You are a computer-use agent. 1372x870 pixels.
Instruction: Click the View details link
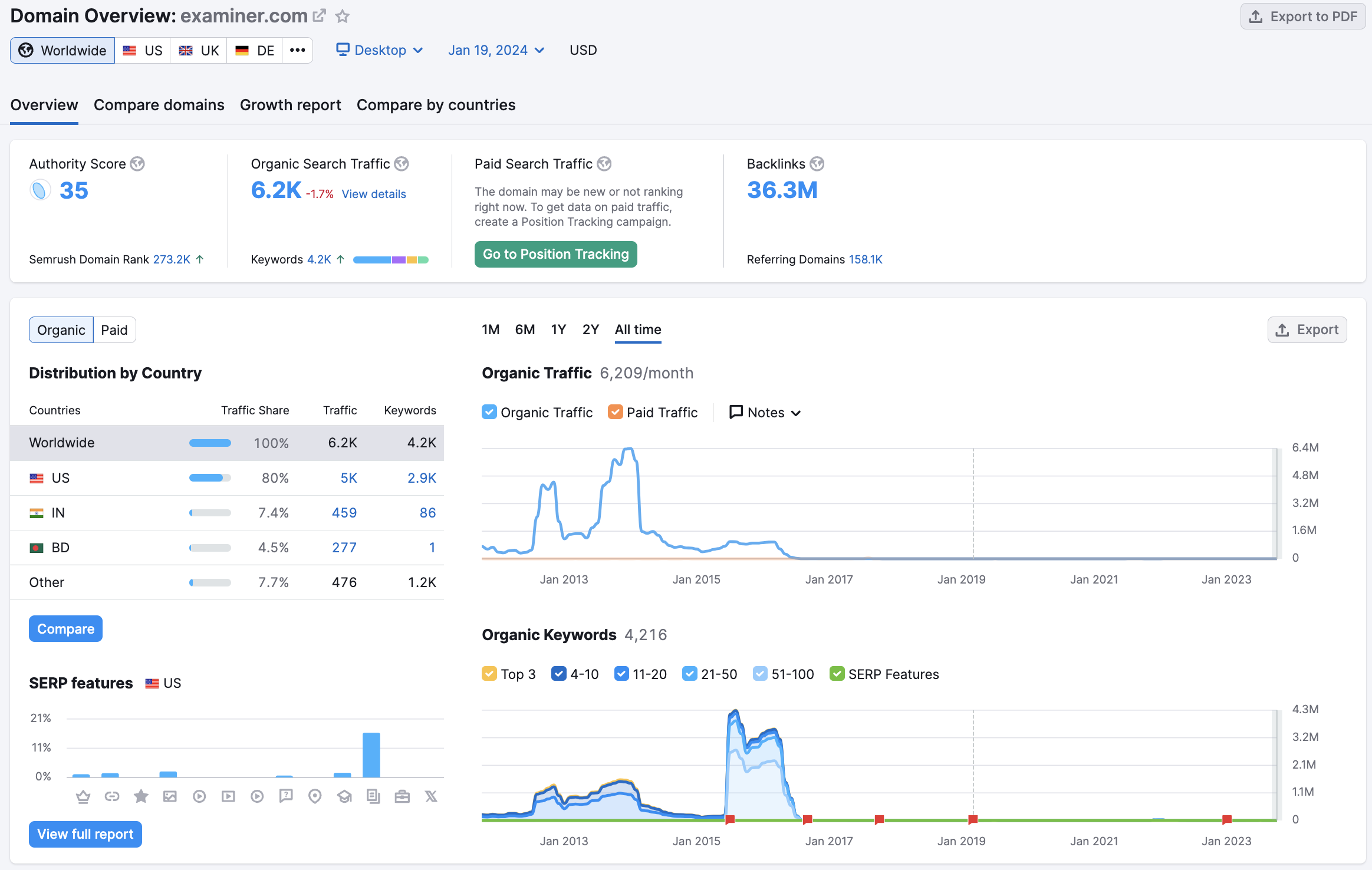coord(373,193)
